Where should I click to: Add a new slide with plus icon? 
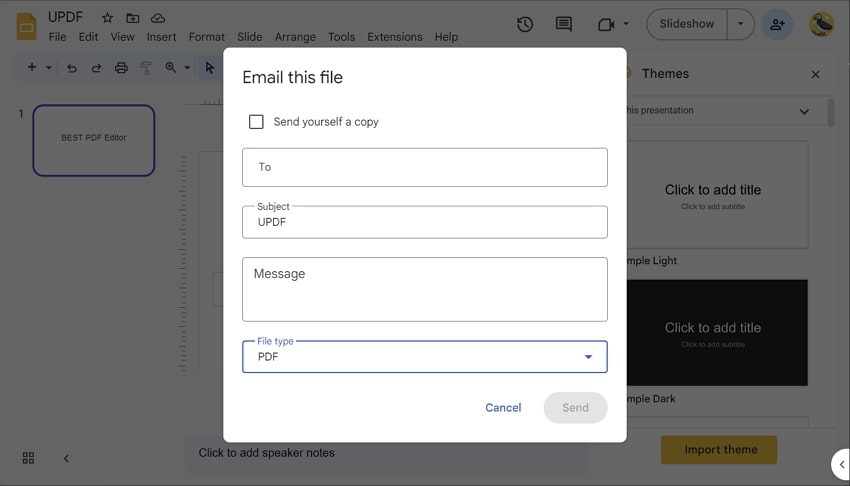[x=31, y=67]
